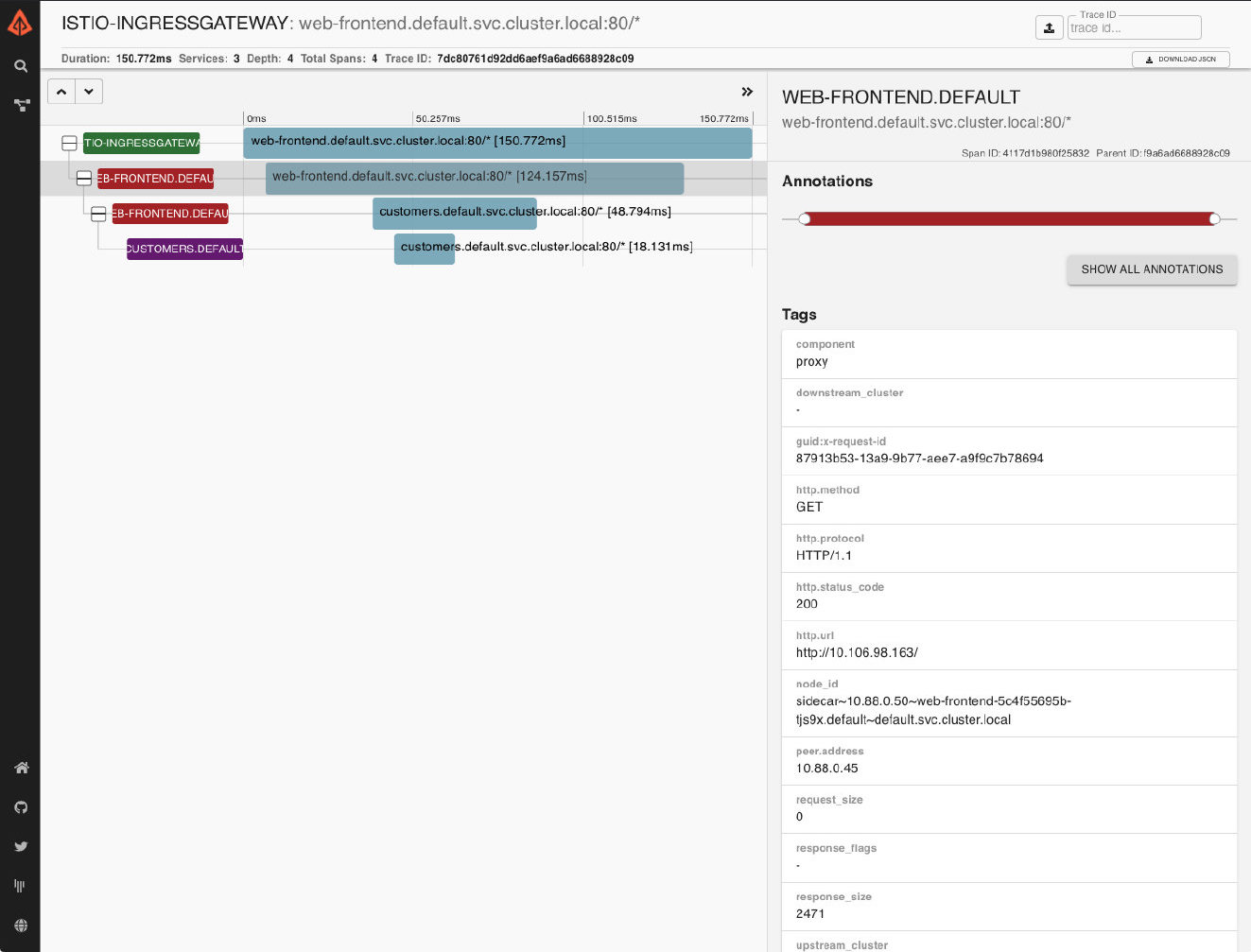This screenshot has width=1251, height=952.
Task: Collapse the third-level WEB-FRONTEND.DEFAULT span node
Action: coord(98,214)
